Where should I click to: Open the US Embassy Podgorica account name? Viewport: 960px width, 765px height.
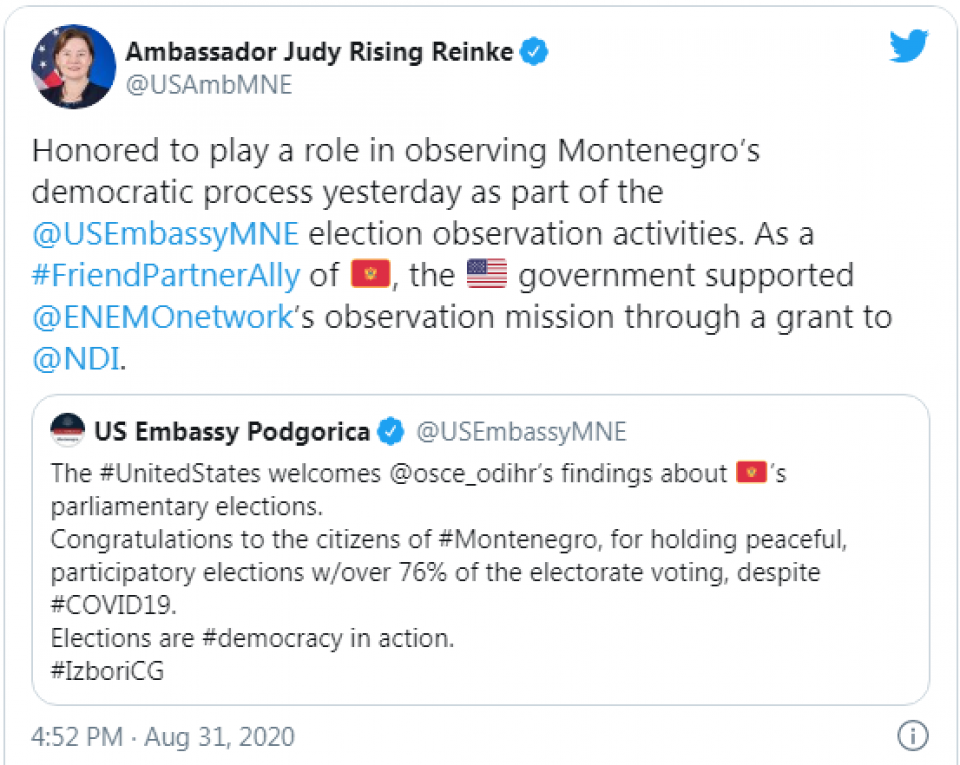232,432
